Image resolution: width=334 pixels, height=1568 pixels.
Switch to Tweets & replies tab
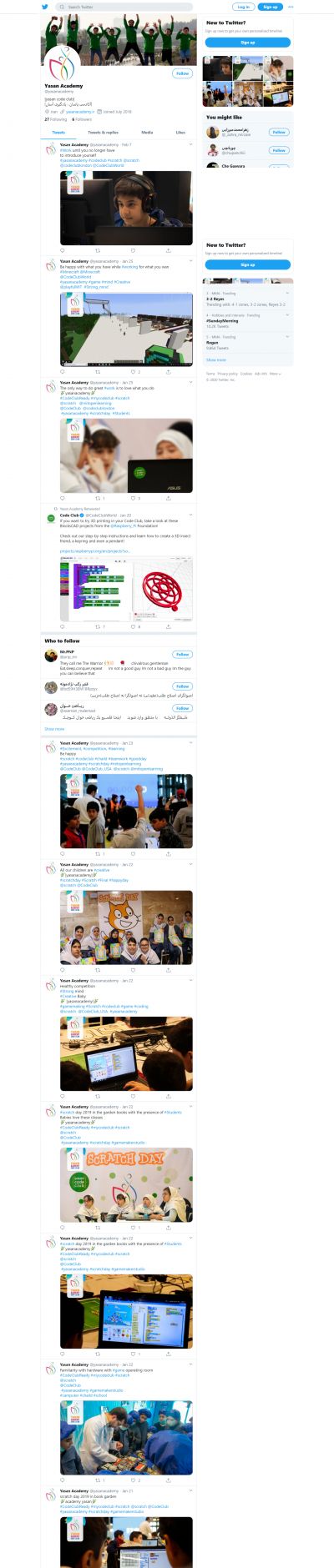pos(103,133)
